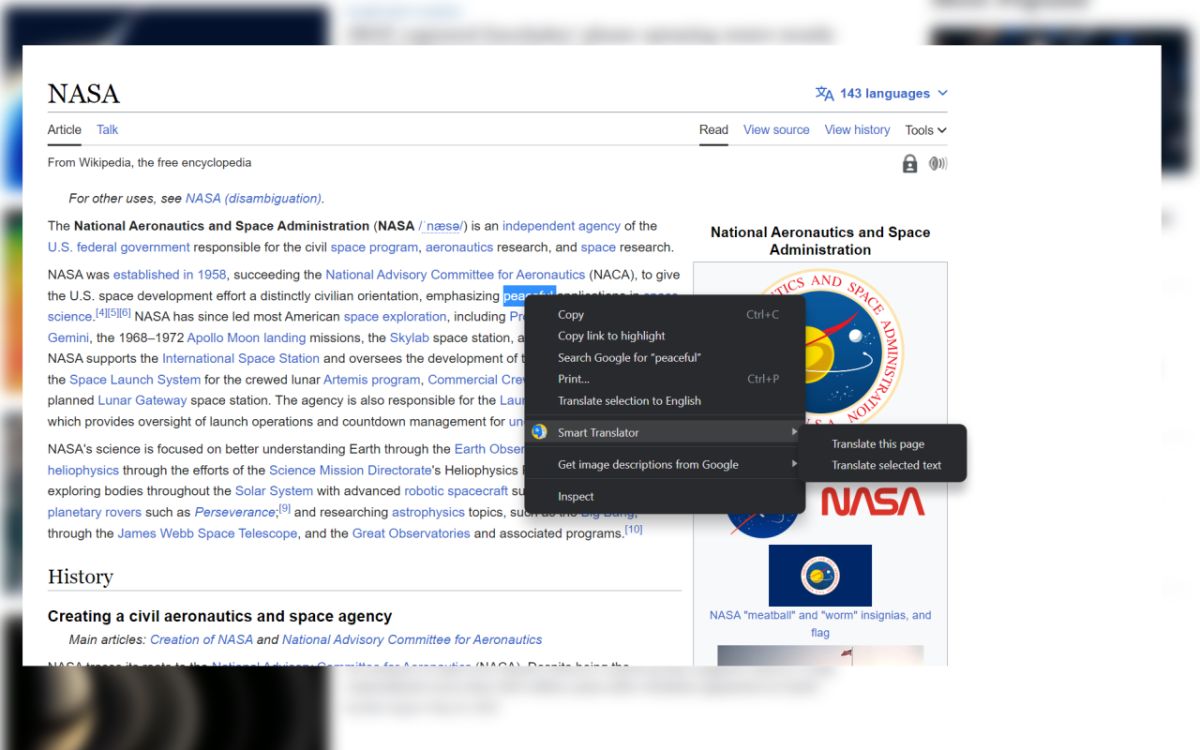
Task: Open the Solar System link
Action: click(x=274, y=491)
